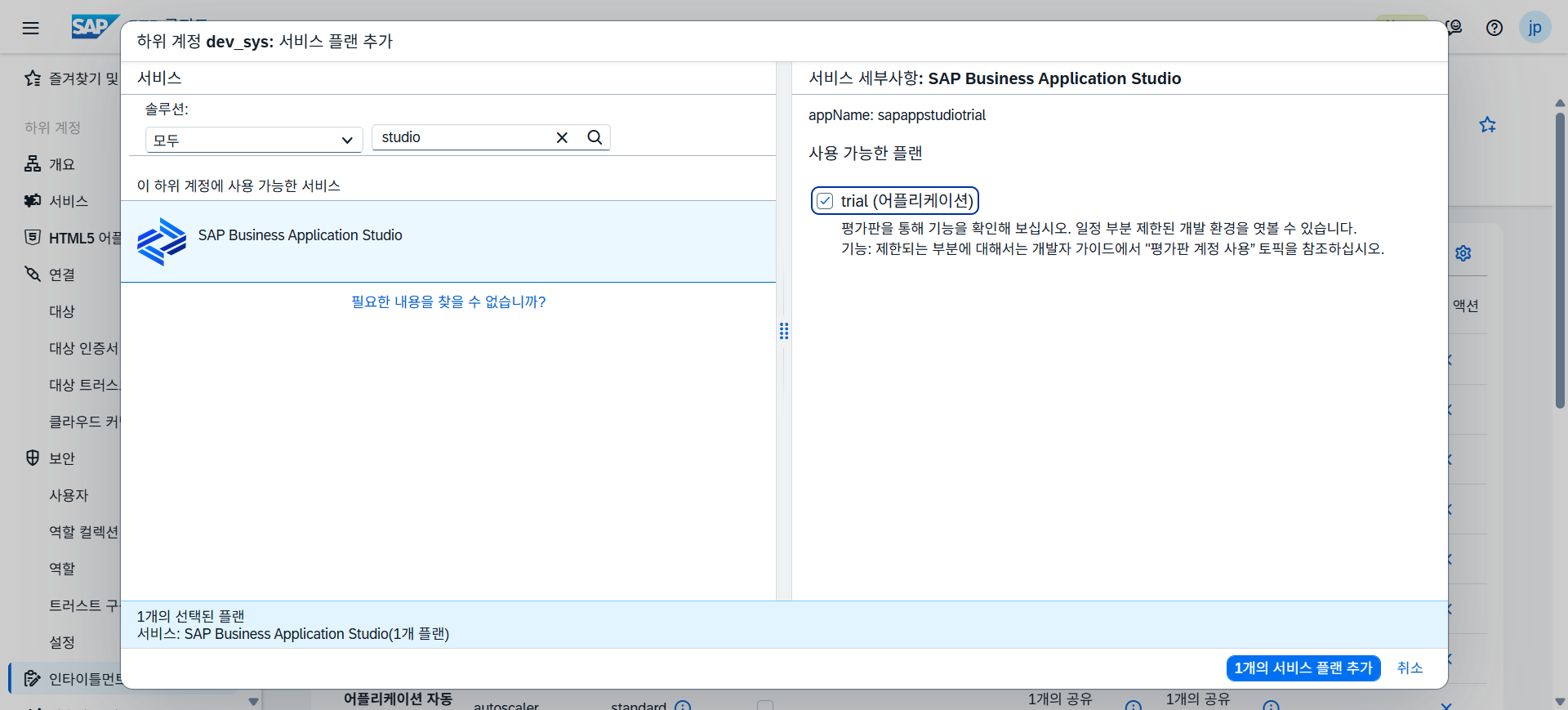1568x710 pixels.
Task: Select SAP Business Application Studio service row
Action: [448, 242]
